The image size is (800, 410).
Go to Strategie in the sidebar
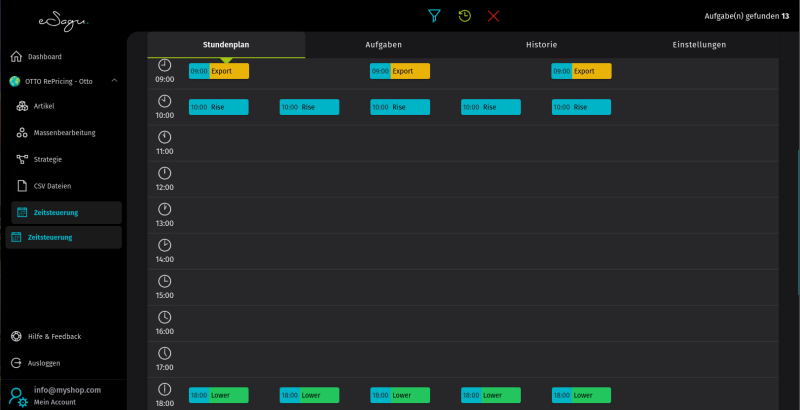pyautogui.click(x=48, y=159)
